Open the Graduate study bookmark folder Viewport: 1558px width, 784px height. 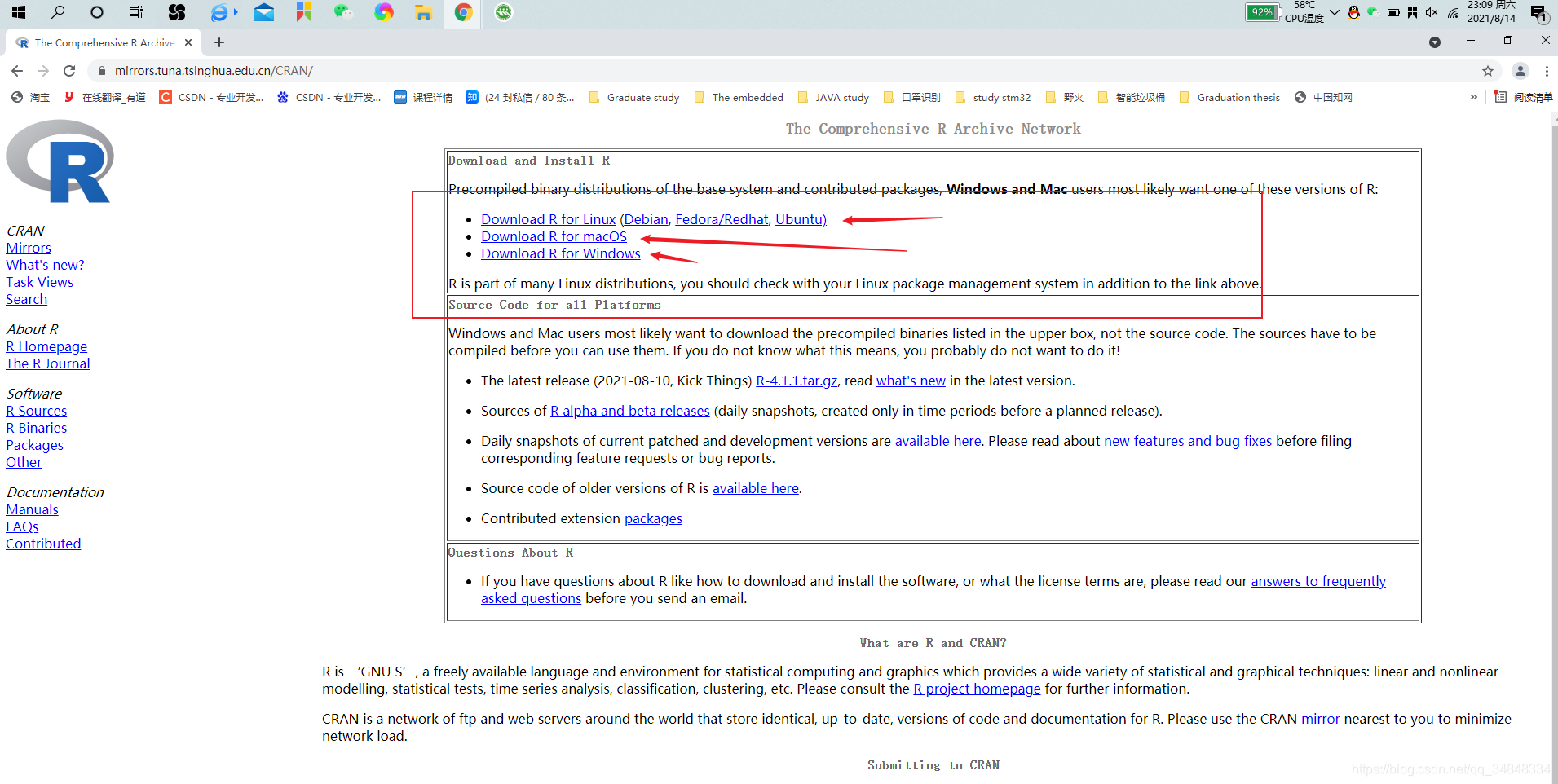pyautogui.click(x=633, y=97)
